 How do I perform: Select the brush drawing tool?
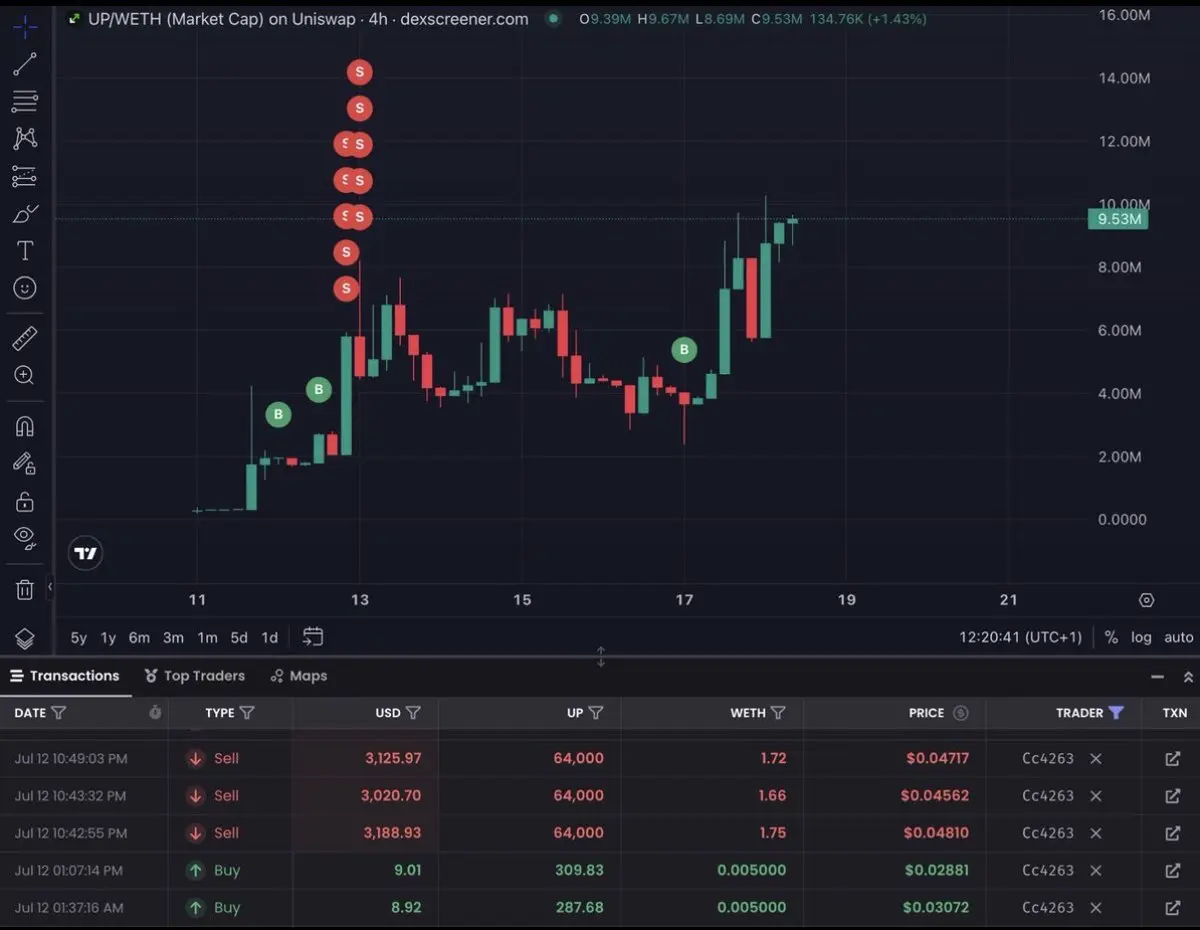25,213
